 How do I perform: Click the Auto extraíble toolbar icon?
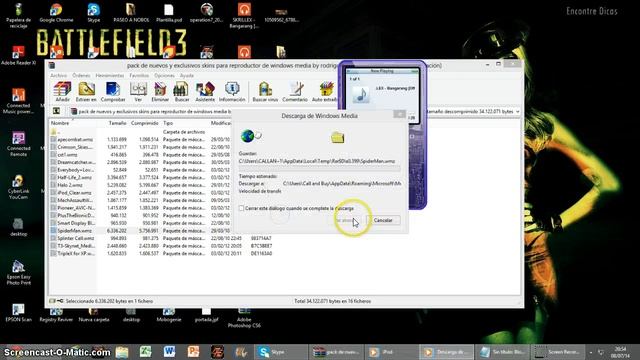325,92
